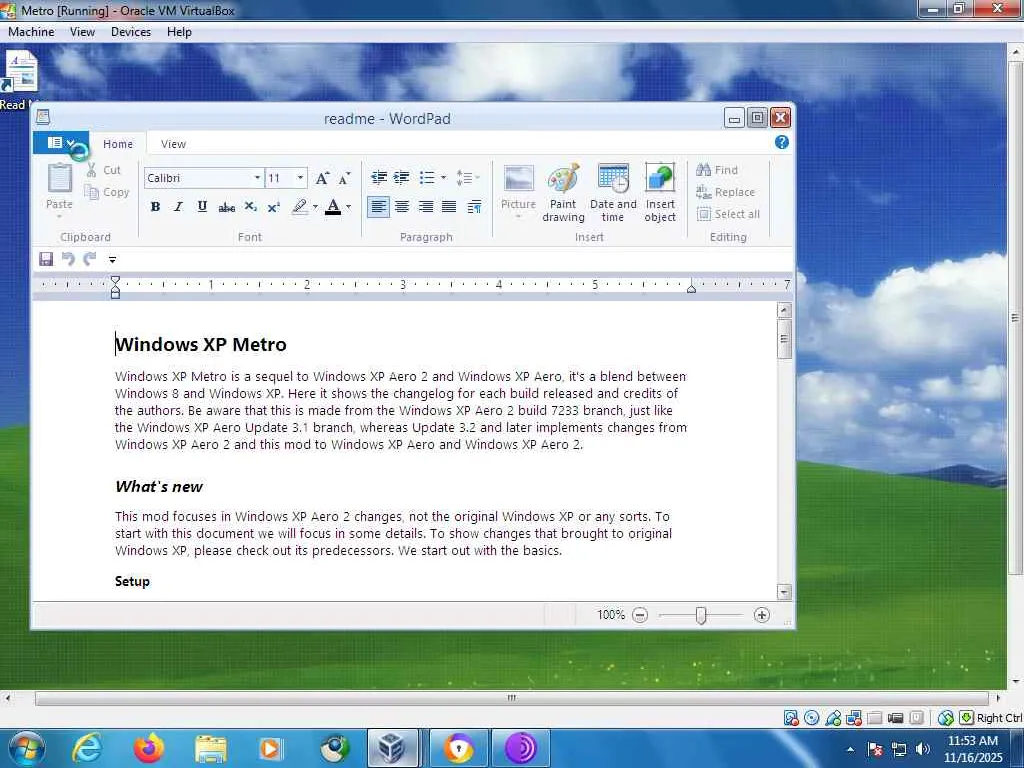
Task: Click Find in the Editing group
Action: (x=717, y=170)
